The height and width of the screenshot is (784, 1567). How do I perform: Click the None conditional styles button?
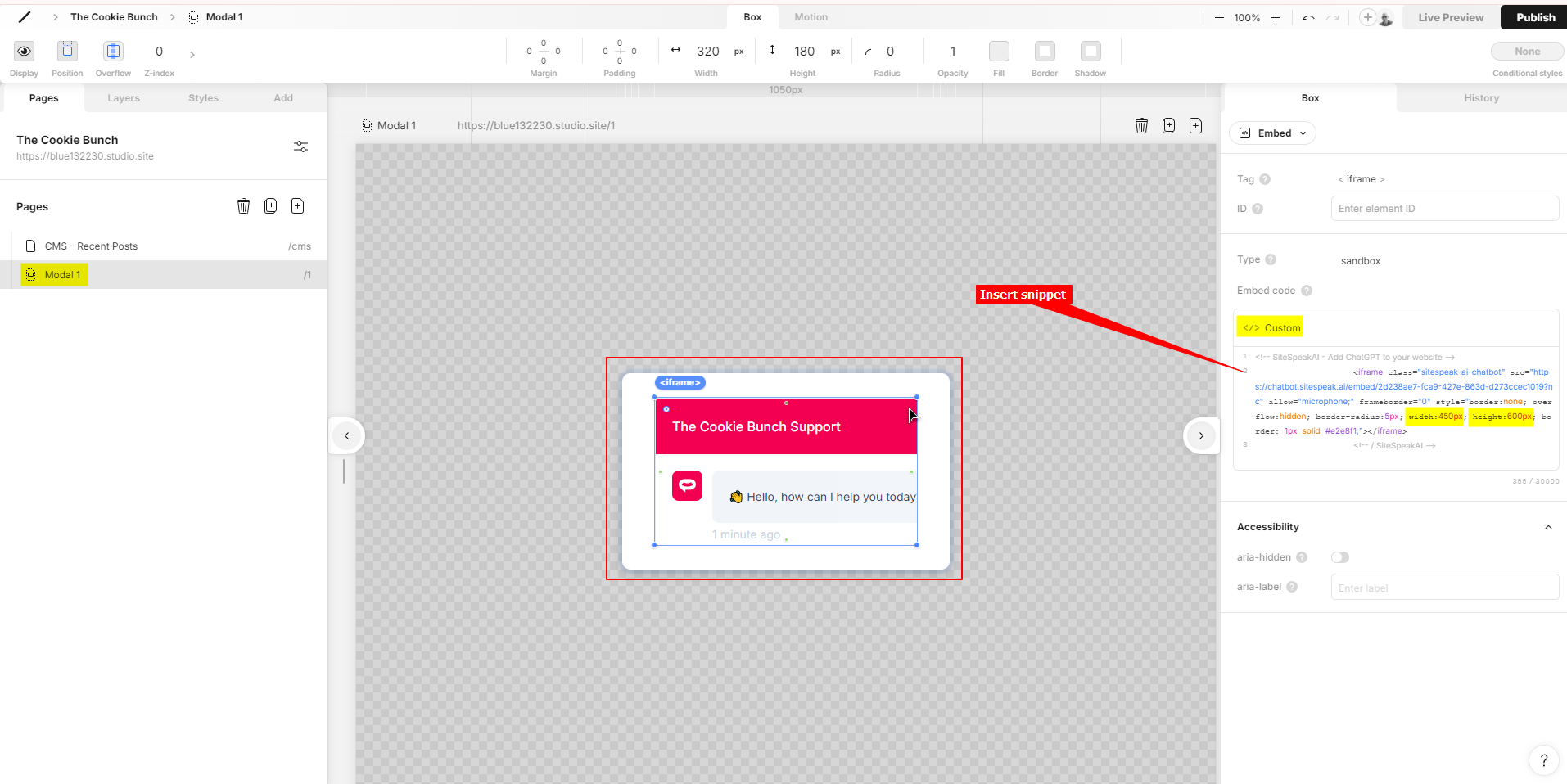click(x=1527, y=52)
